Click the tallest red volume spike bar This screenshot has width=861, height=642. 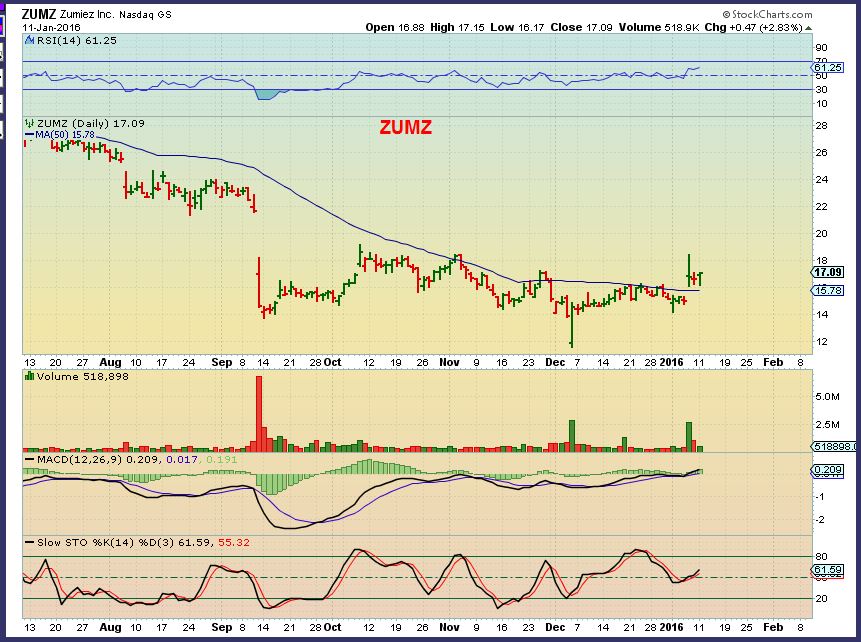259,414
